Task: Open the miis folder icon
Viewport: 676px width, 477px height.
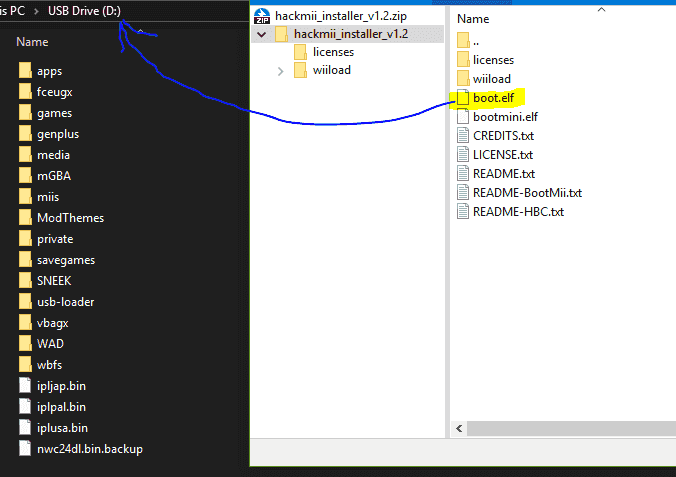Action: [x=25, y=197]
